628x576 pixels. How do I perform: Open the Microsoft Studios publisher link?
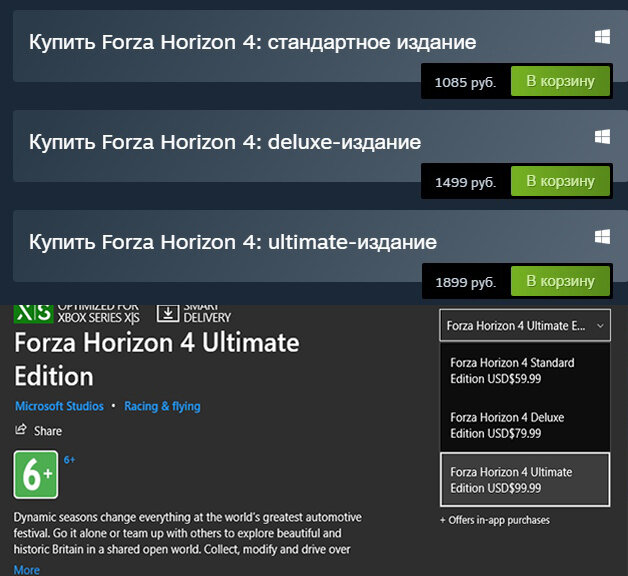pyautogui.click(x=59, y=406)
